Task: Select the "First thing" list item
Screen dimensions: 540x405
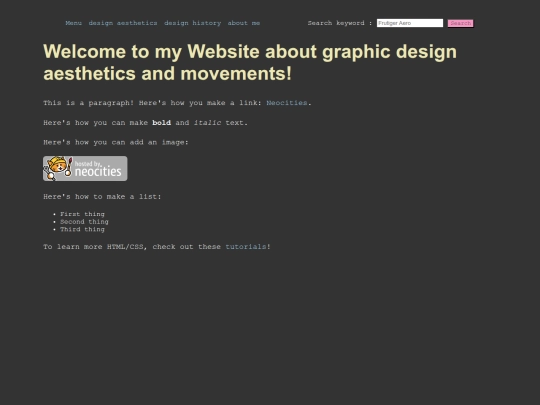Action: (82, 214)
